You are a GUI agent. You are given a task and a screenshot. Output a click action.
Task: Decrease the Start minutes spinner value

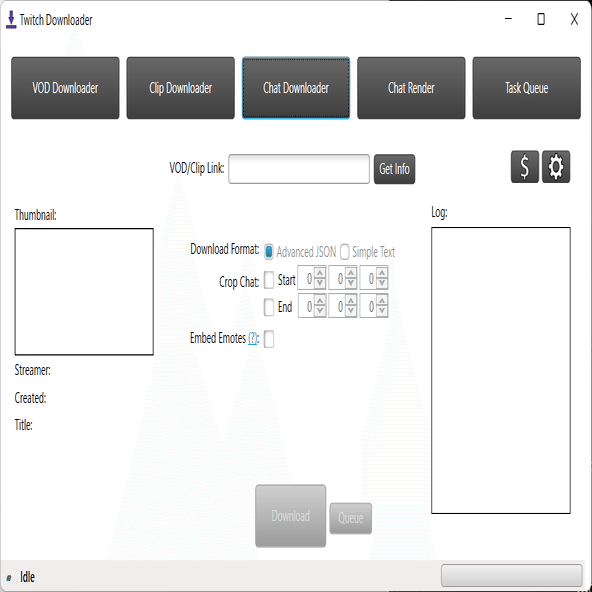point(351,283)
